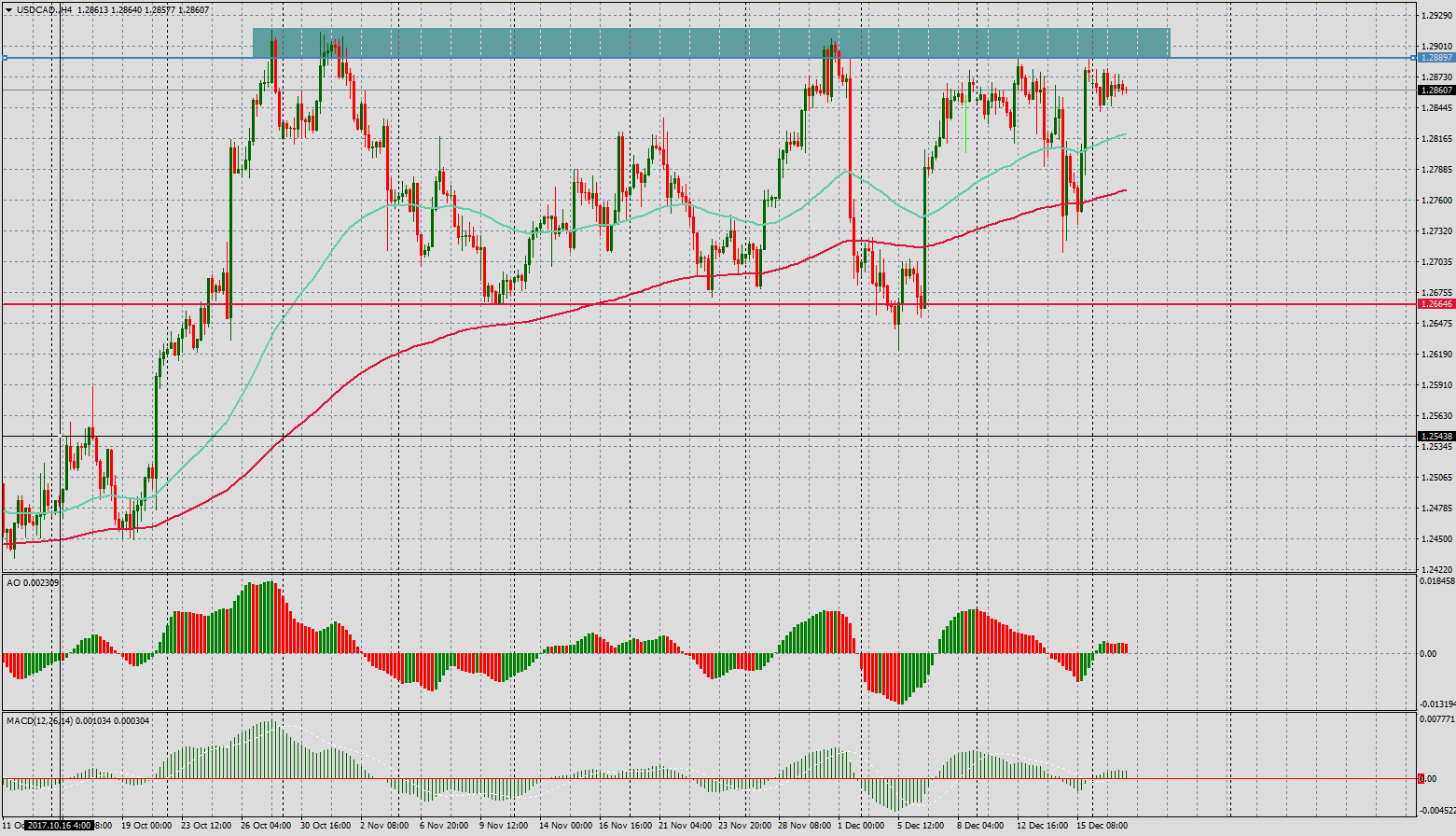Click the 1.28897 blue price label
The height and width of the screenshot is (836, 1456).
(1435, 58)
